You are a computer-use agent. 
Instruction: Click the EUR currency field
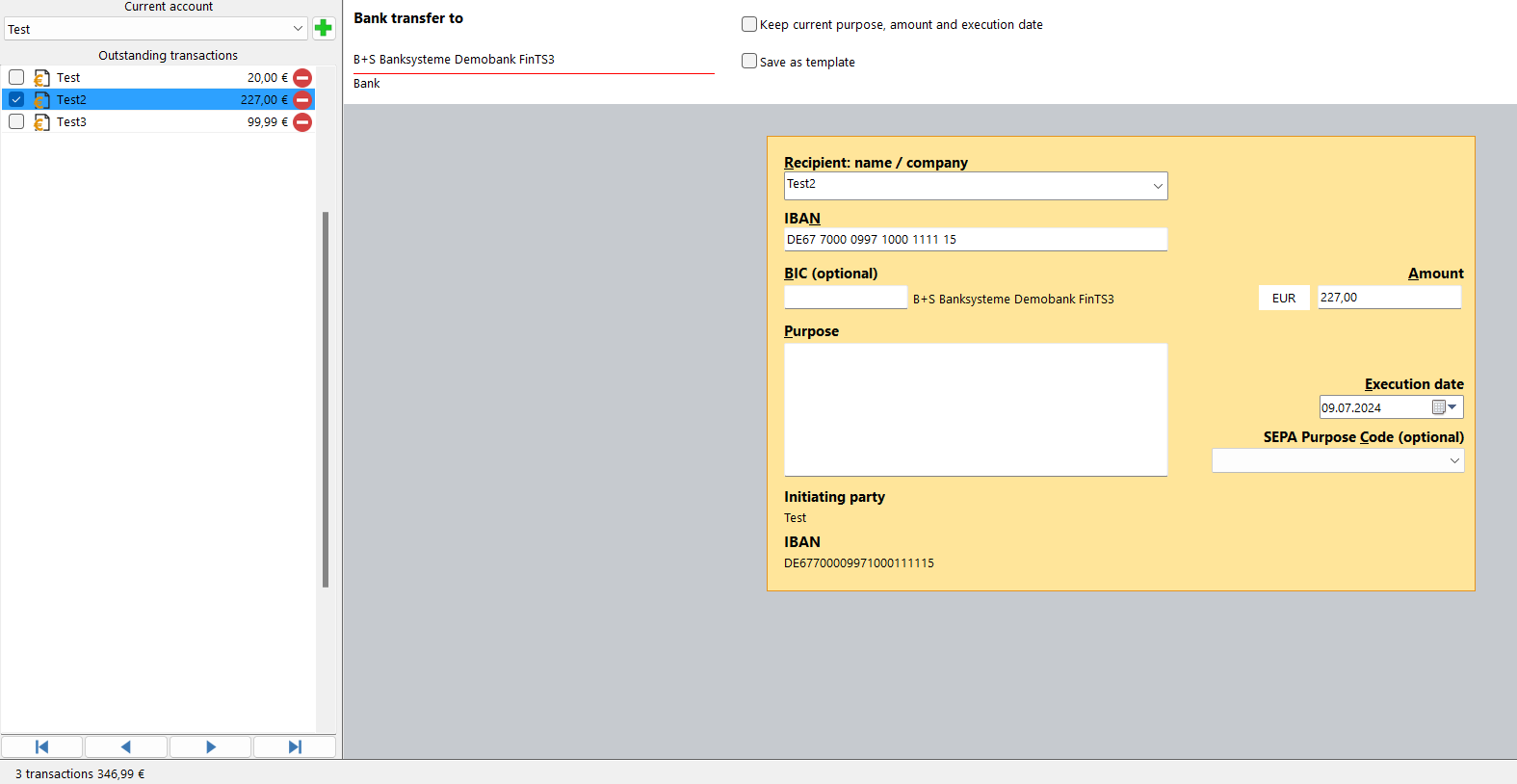click(1284, 298)
